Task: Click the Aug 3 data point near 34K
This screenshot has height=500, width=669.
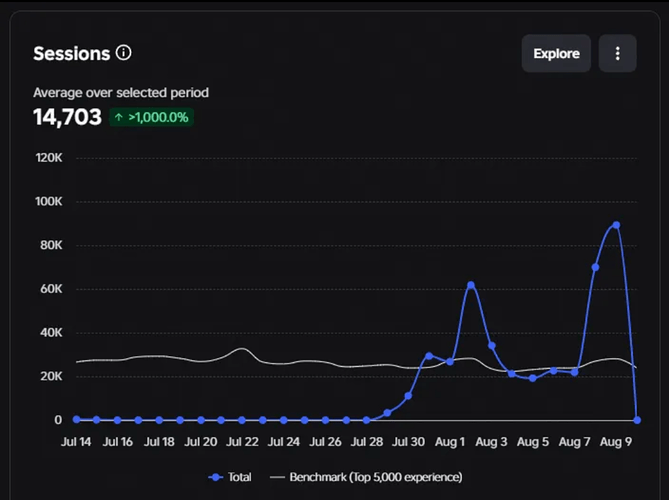Action: click(x=492, y=346)
